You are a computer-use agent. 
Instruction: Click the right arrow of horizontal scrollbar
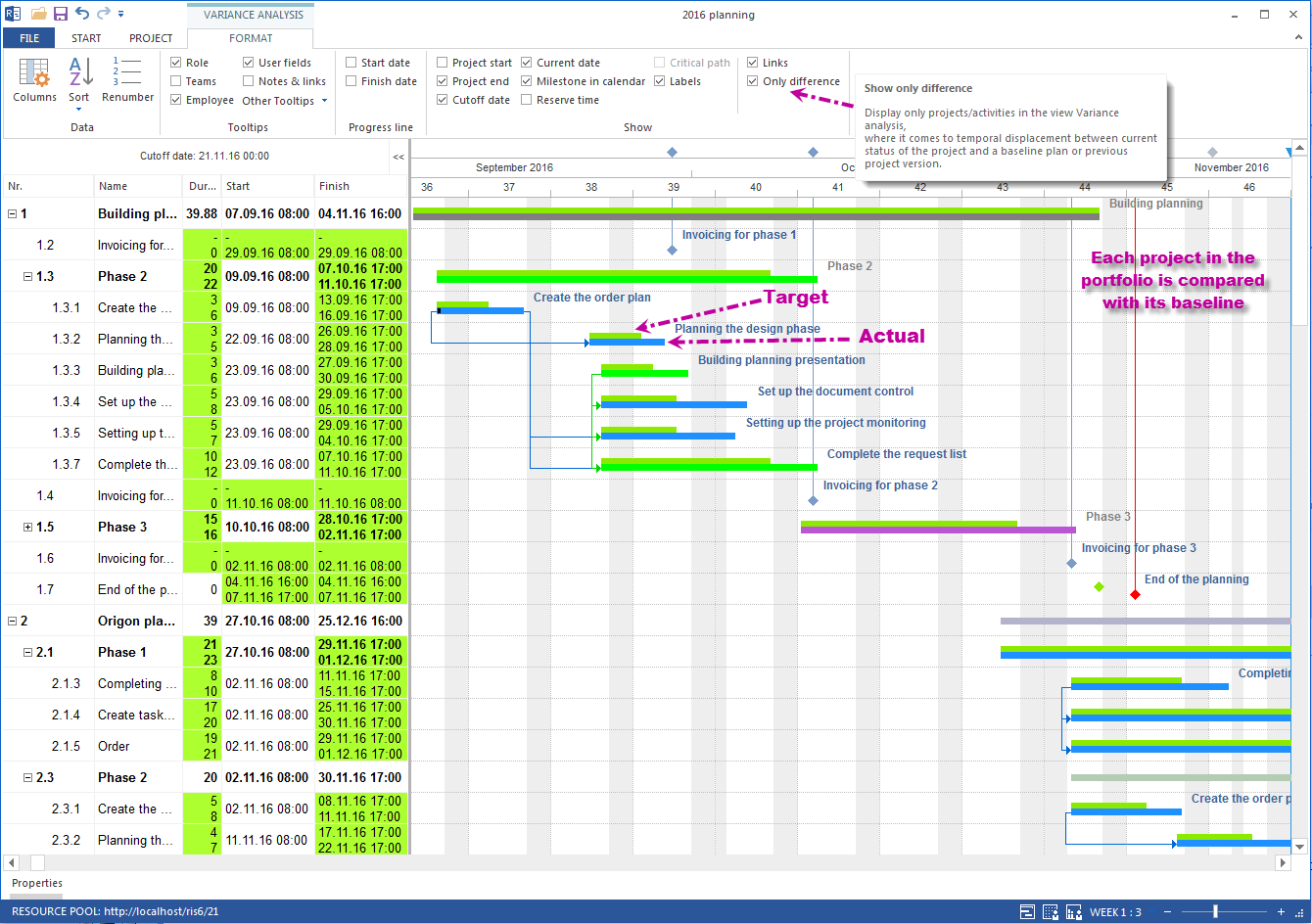[x=1283, y=862]
